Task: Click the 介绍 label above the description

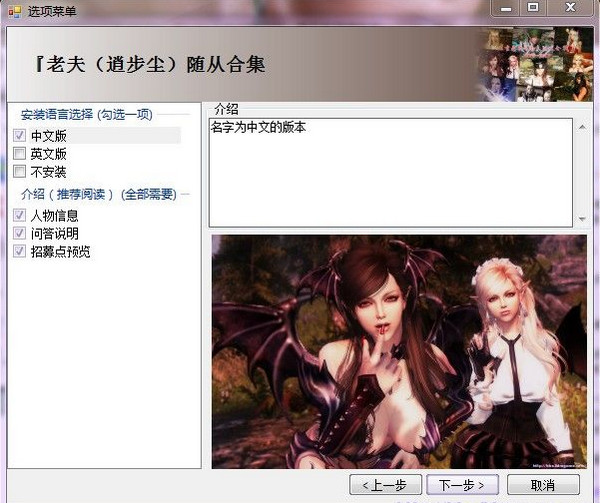Action: pos(227,109)
